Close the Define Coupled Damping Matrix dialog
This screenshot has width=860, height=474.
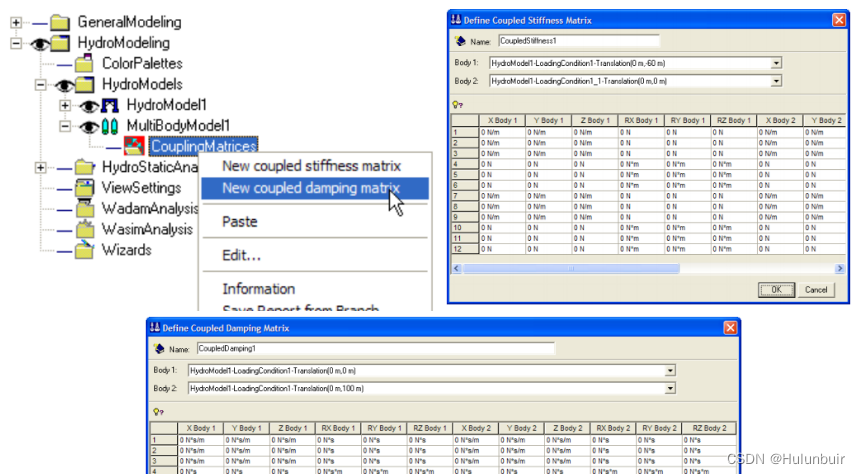coord(731,328)
